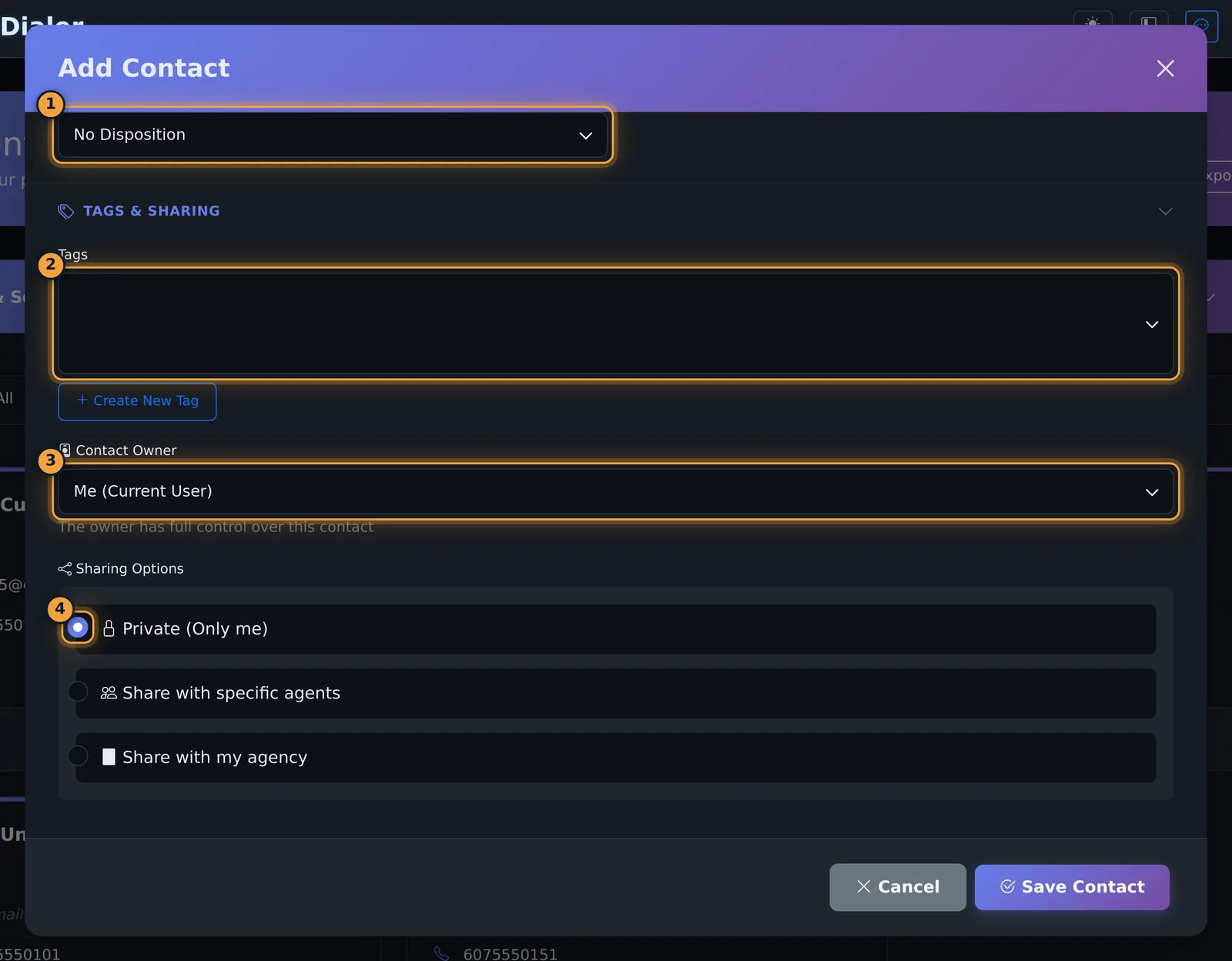
Task: Click the Contact Owner person icon
Action: (x=65, y=450)
